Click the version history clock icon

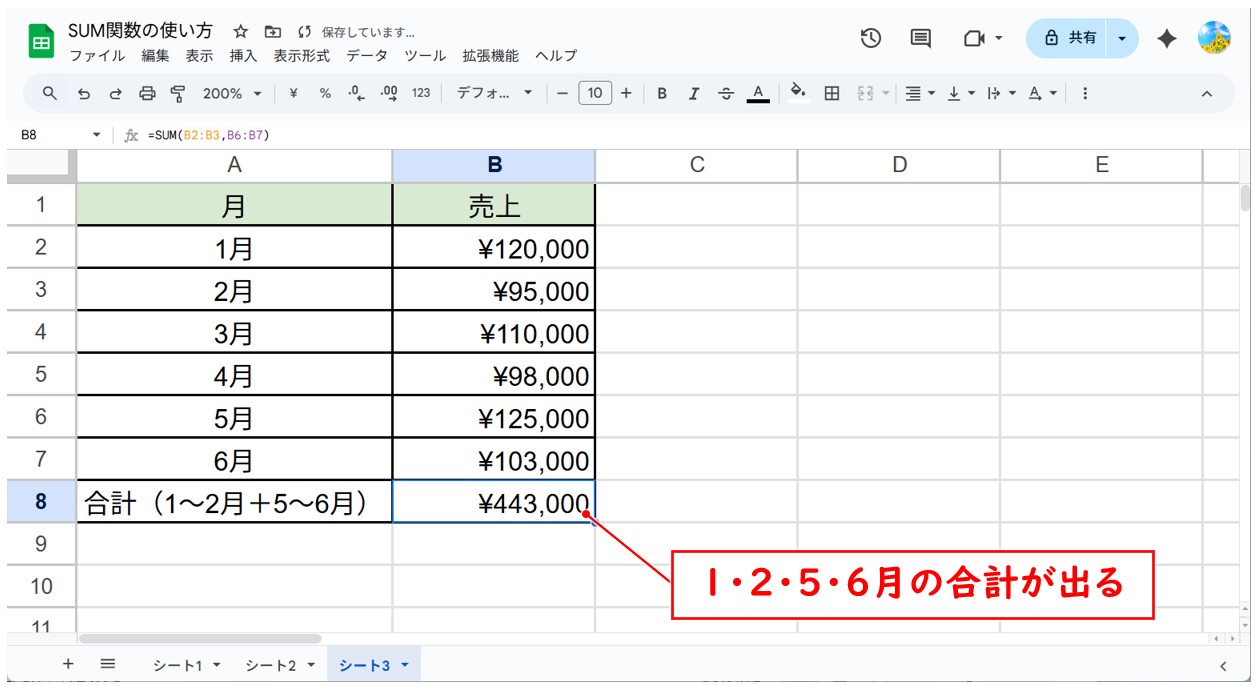871,38
